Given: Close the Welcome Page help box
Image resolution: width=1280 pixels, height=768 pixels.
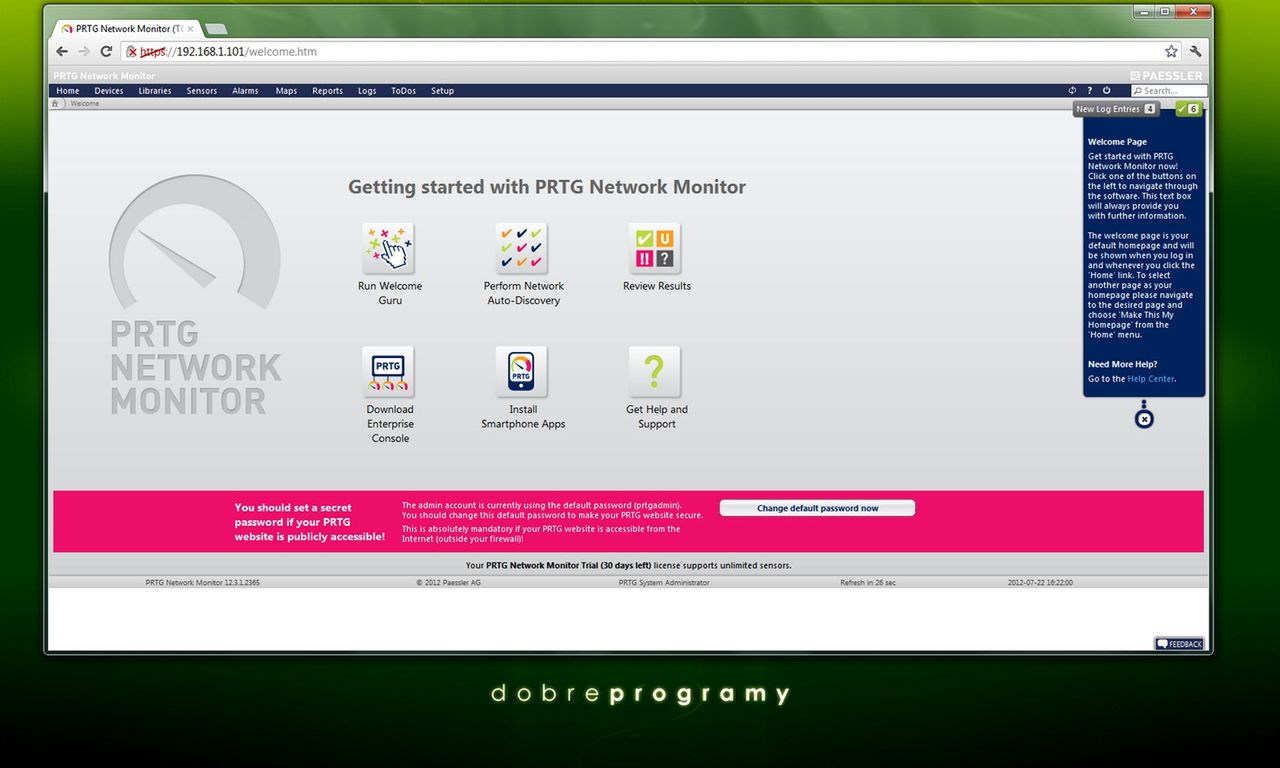Looking at the screenshot, I should click(1144, 419).
